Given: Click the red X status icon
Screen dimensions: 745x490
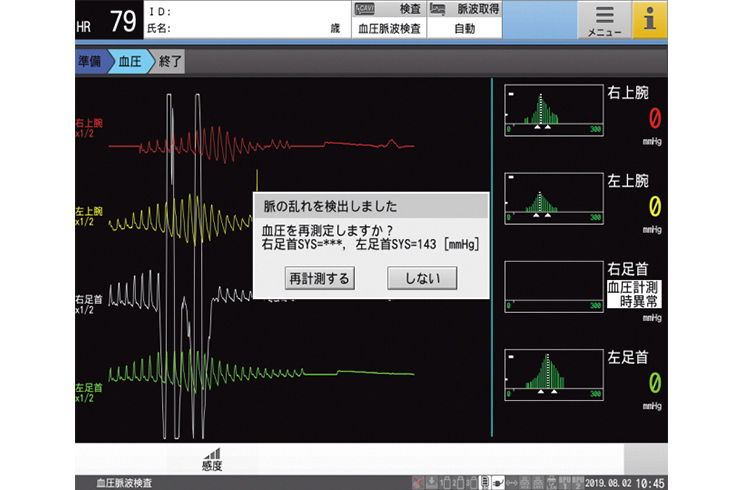Looking at the screenshot, I should [x=419, y=483].
